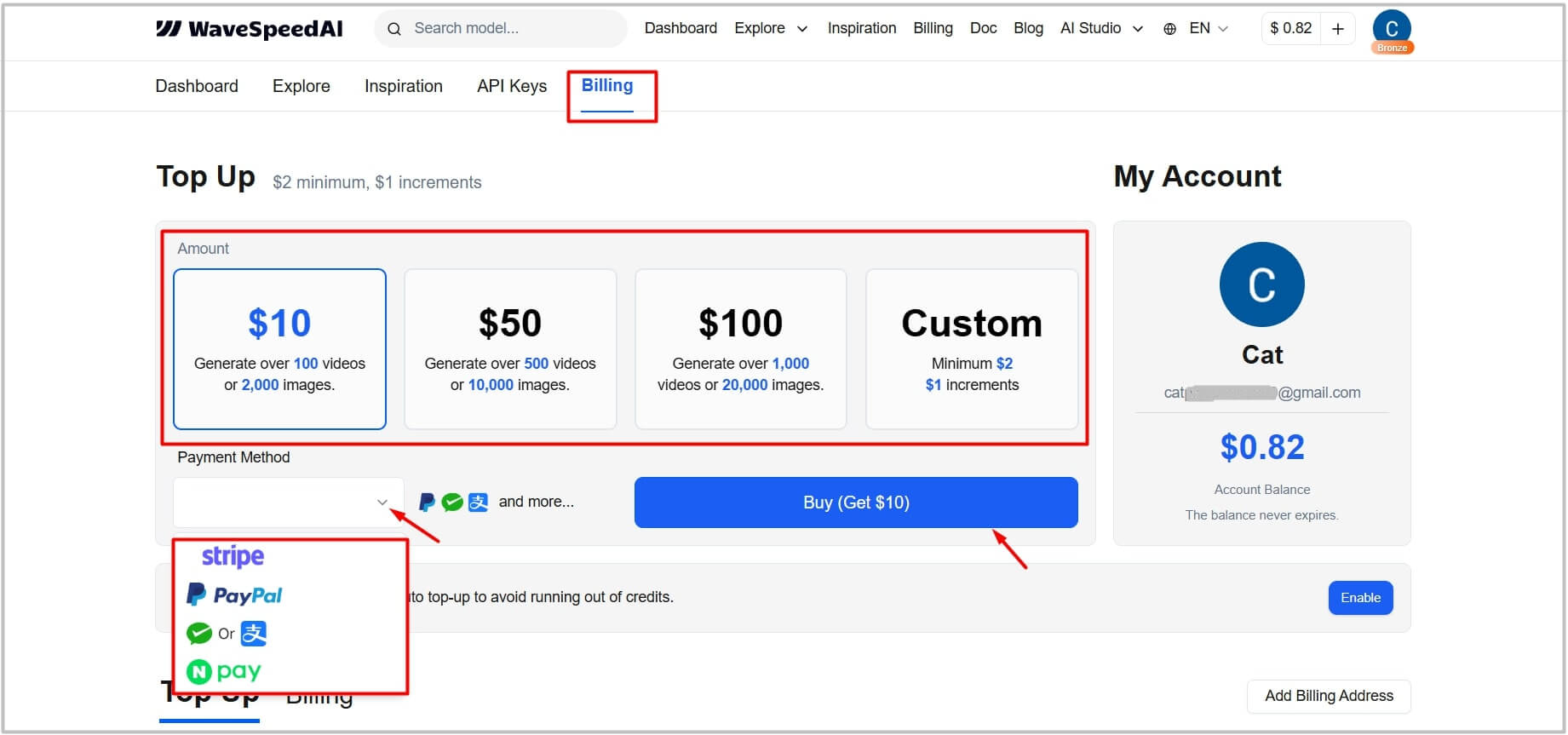Expand the Payment Method dropdown
Image resolution: width=1568 pixels, height=735 pixels.
pos(289,502)
